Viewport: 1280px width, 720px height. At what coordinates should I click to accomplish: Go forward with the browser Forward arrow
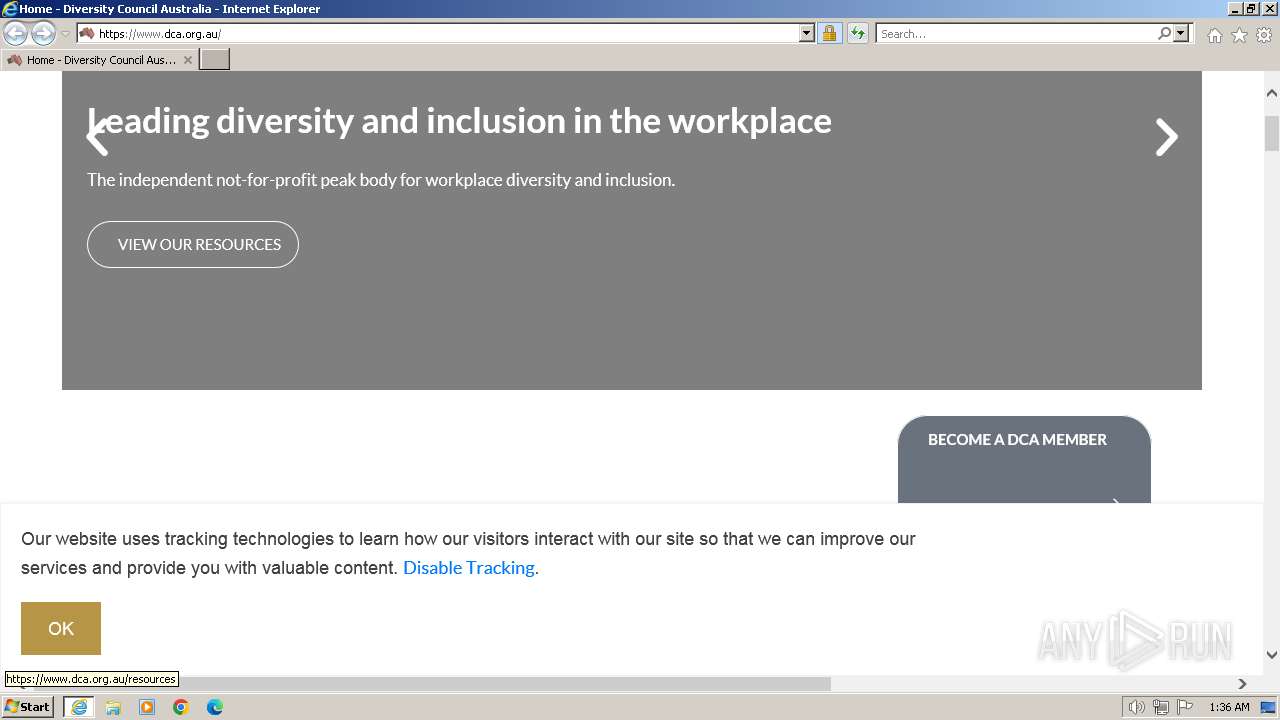pyautogui.click(x=43, y=33)
